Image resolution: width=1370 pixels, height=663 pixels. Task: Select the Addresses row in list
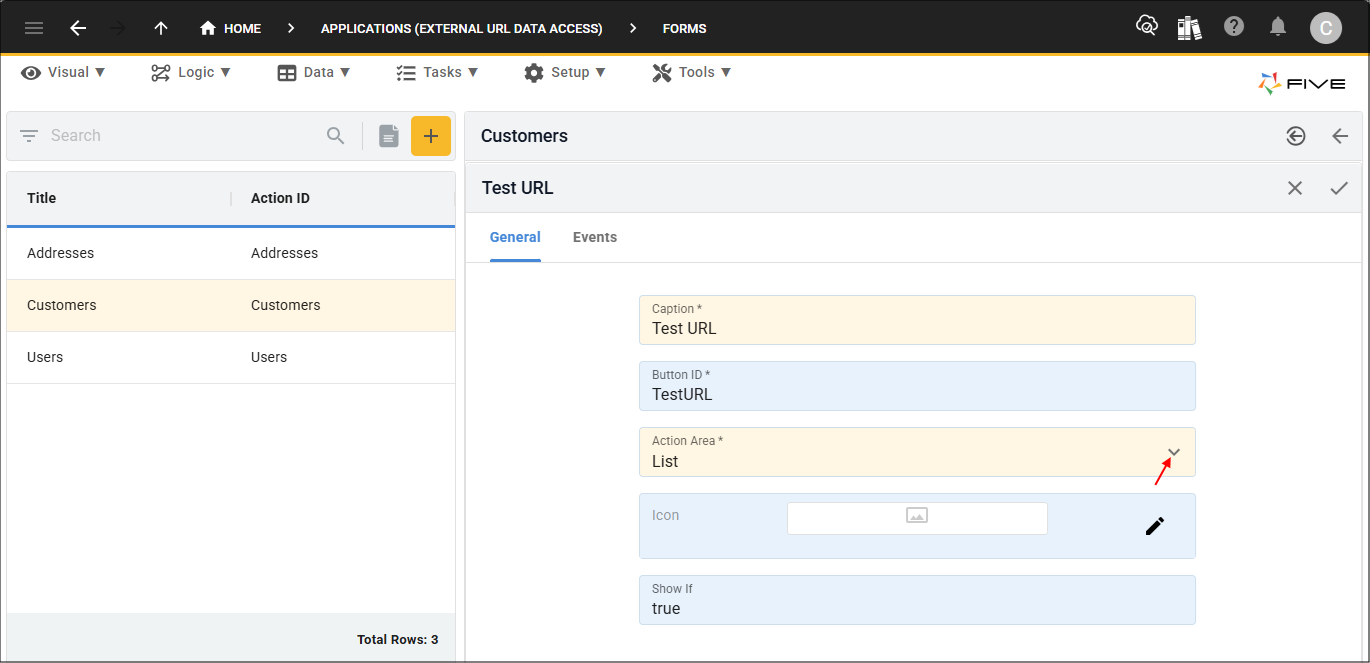[x=230, y=253]
